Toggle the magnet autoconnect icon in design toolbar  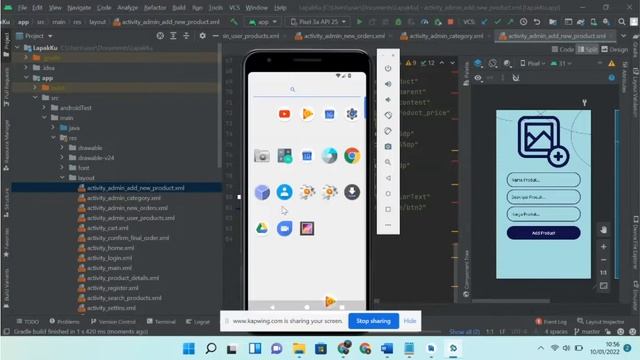click(516, 78)
